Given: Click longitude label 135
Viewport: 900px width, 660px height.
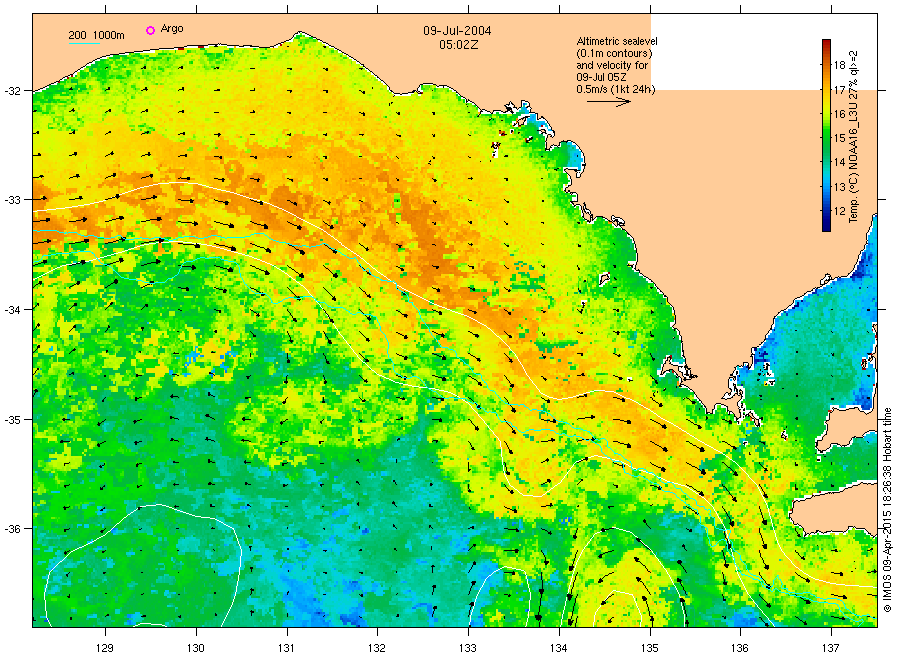Looking at the screenshot, I should [x=650, y=648].
